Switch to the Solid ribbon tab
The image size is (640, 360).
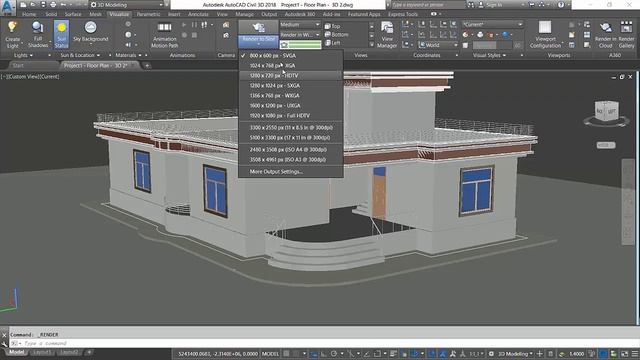(51, 14)
